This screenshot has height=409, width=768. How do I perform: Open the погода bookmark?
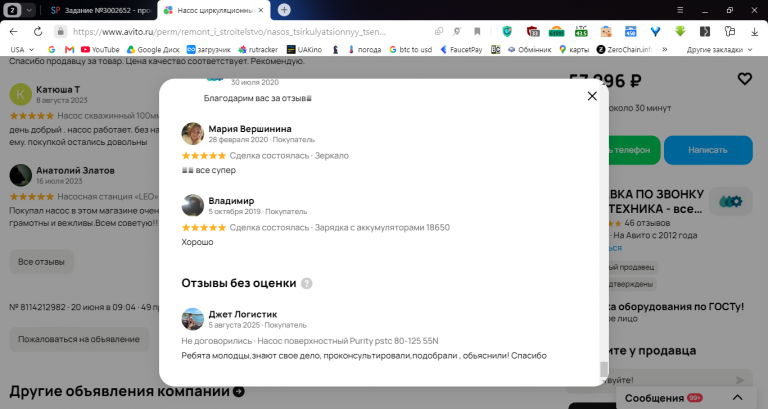tap(364, 49)
